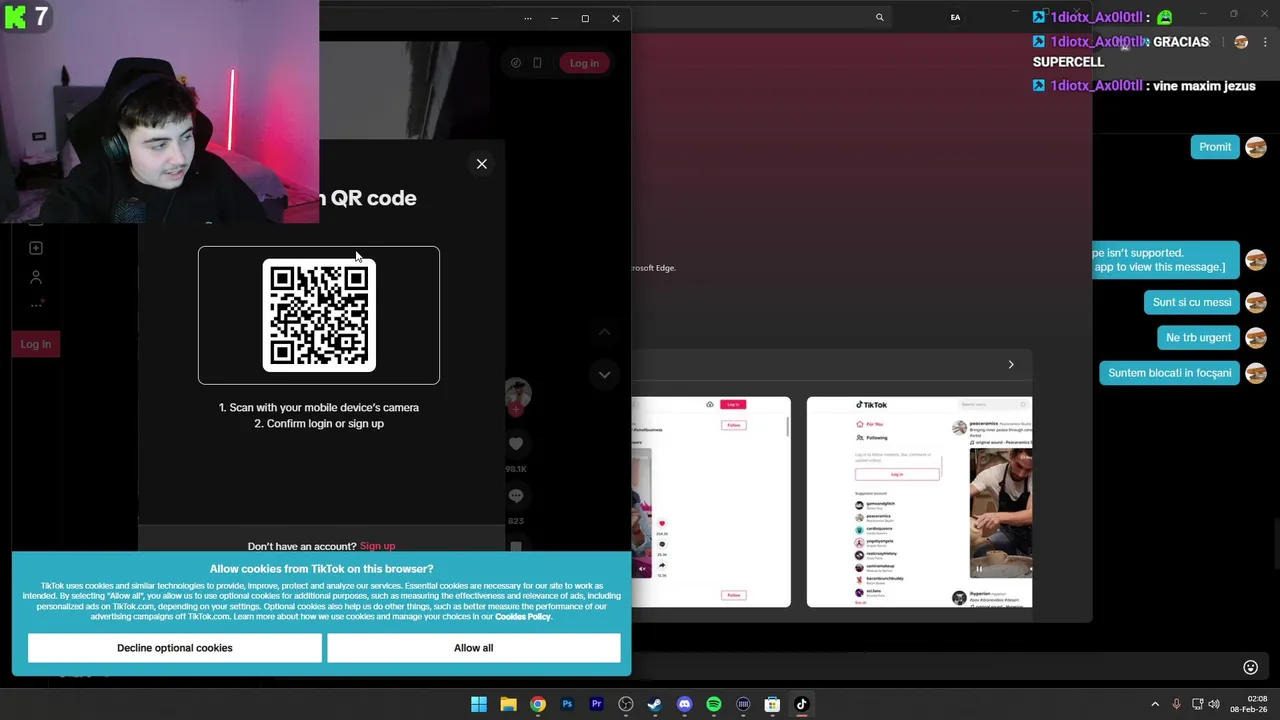The height and width of the screenshot is (720, 1280).
Task: Show hidden system tray icons
Action: point(1155,704)
